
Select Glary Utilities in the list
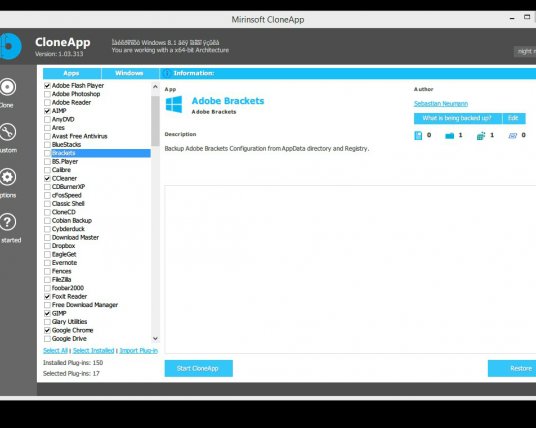(69, 322)
